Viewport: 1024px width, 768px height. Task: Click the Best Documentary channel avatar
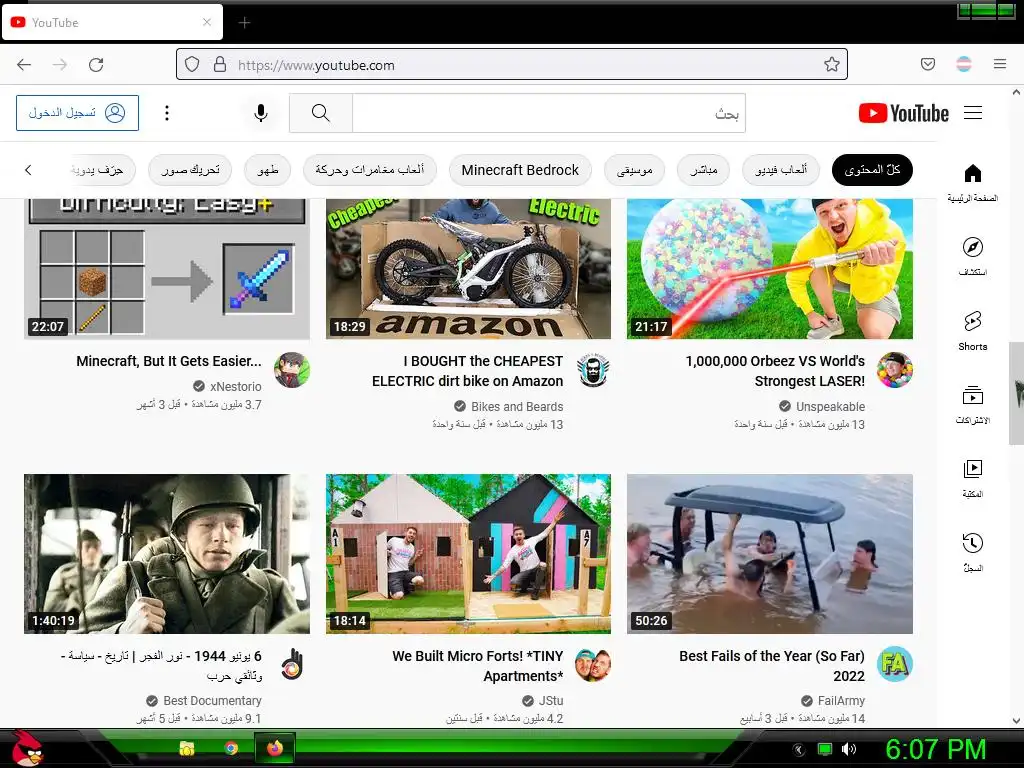(x=291, y=664)
